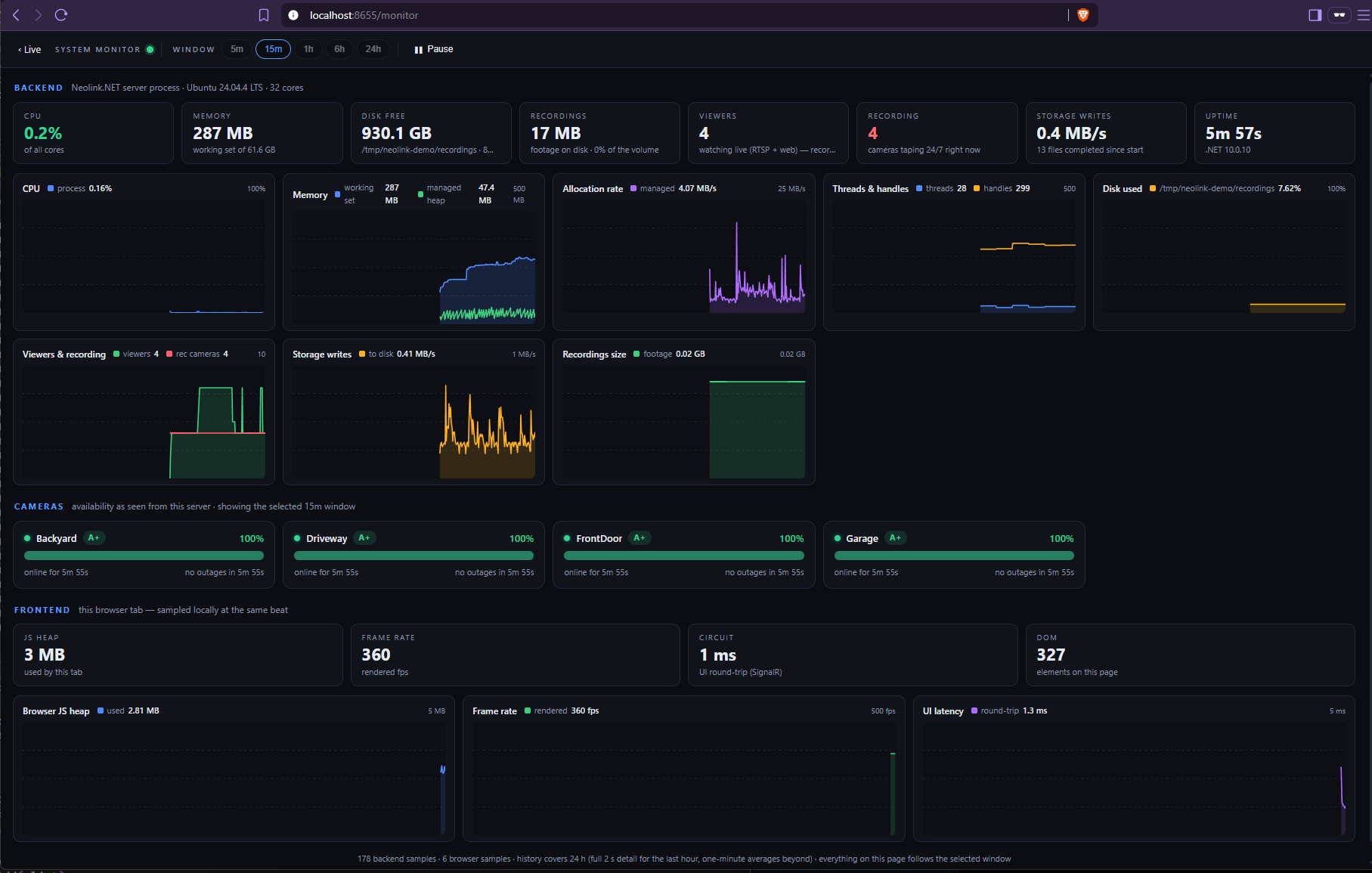
Task: Click the FrontDoor A+ grade badge
Action: point(640,538)
